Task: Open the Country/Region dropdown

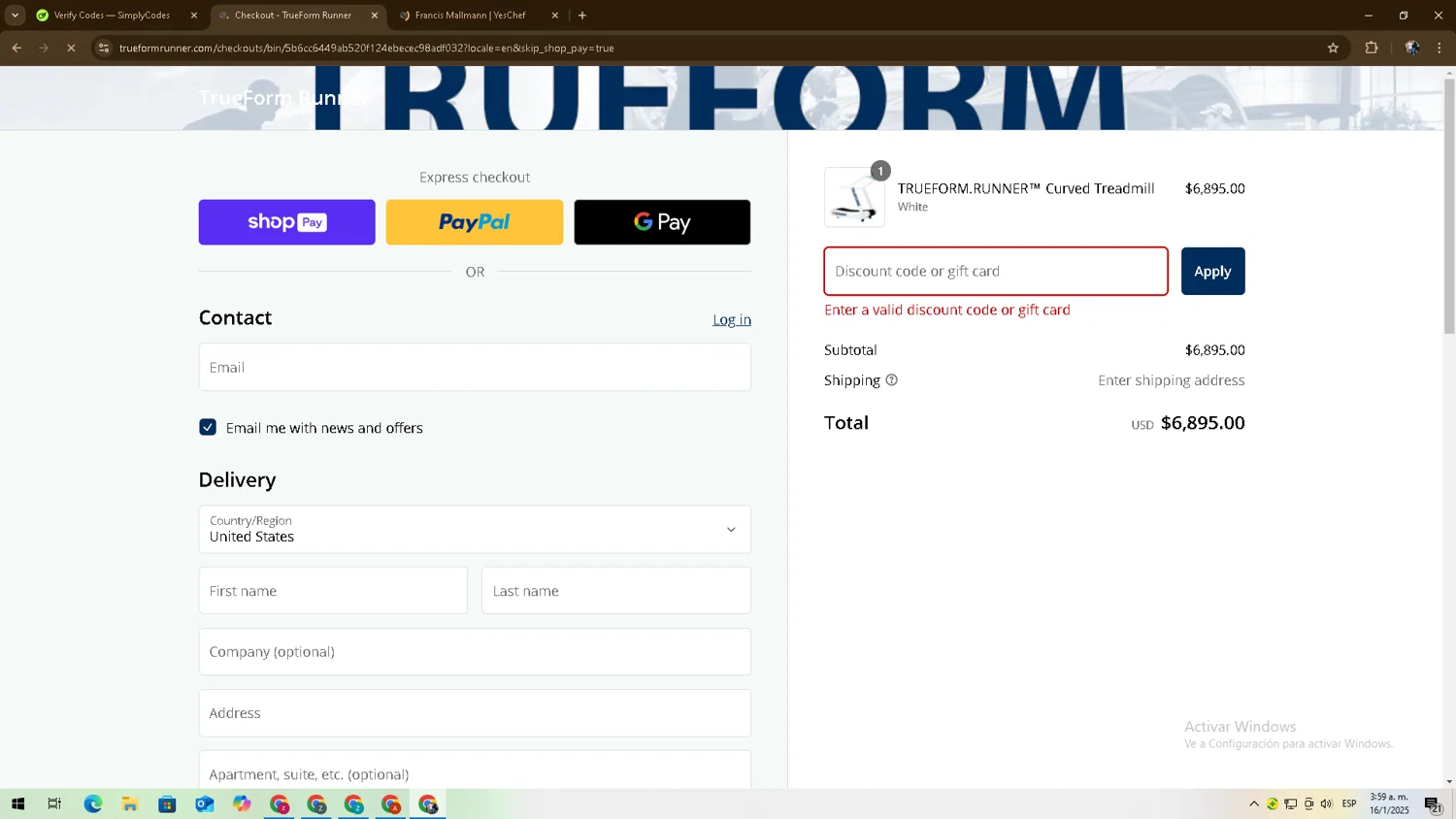Action: pos(475,529)
